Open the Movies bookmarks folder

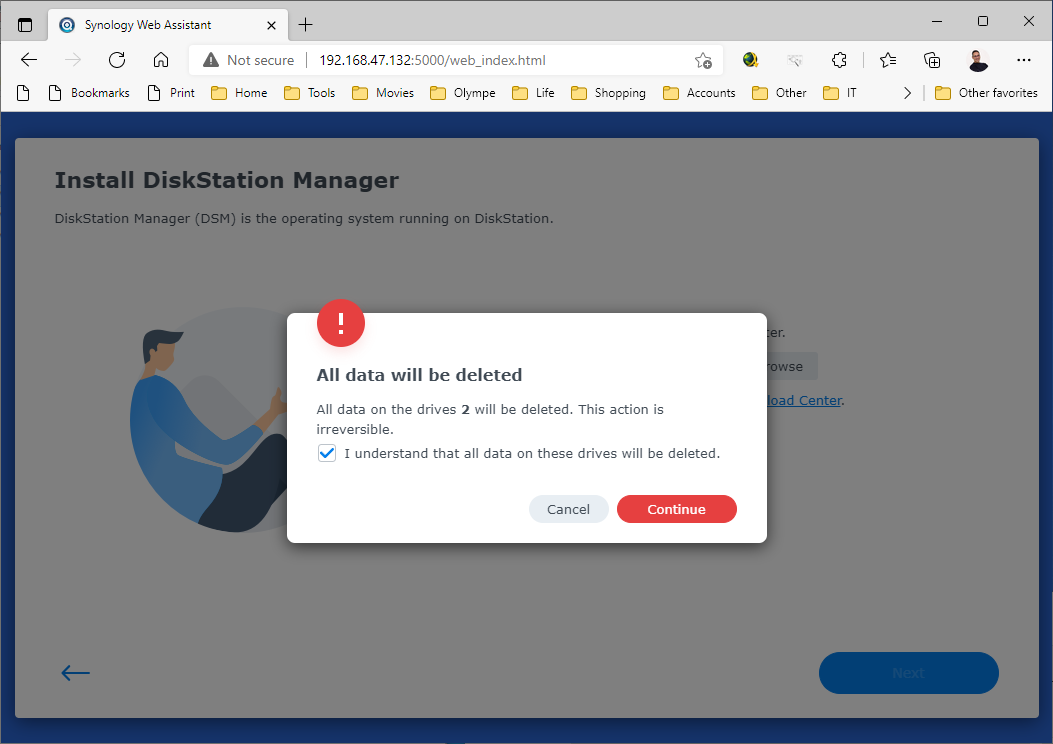coord(383,93)
